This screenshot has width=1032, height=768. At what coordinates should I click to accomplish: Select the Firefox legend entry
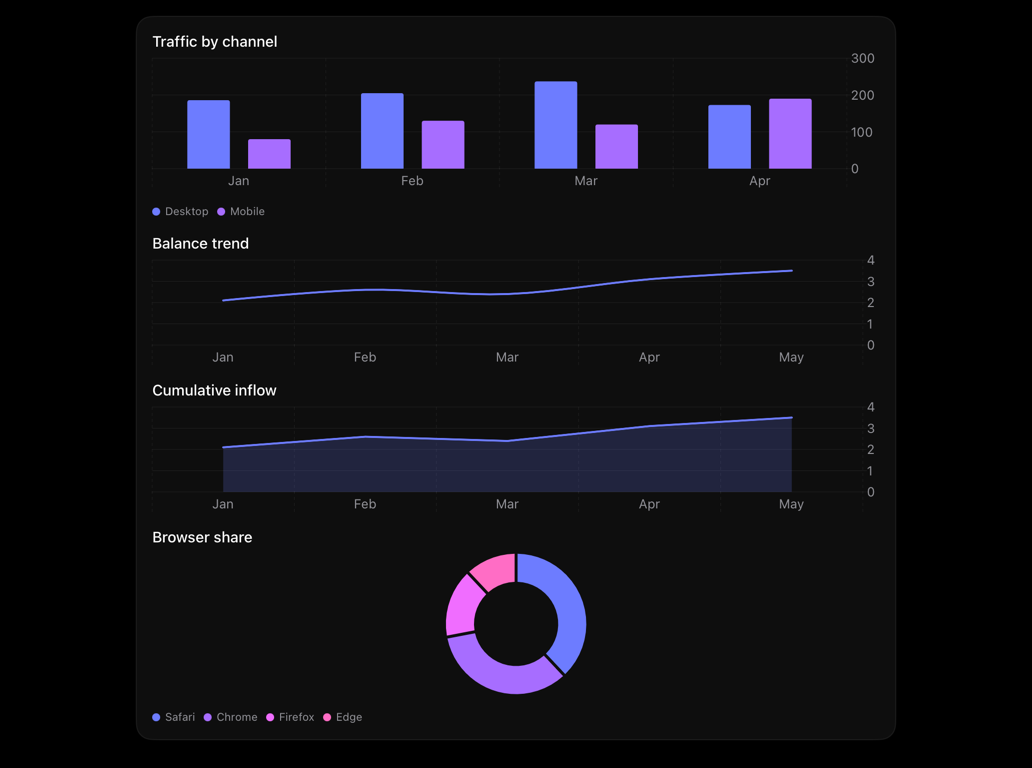point(290,717)
